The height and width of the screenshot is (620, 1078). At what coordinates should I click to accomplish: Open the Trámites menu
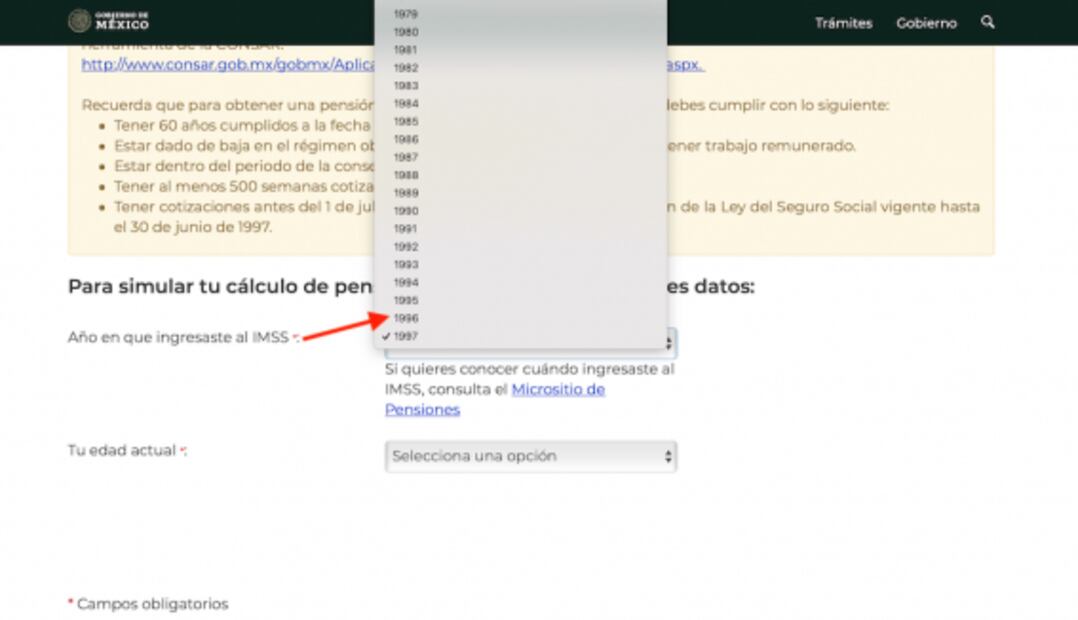pos(843,23)
